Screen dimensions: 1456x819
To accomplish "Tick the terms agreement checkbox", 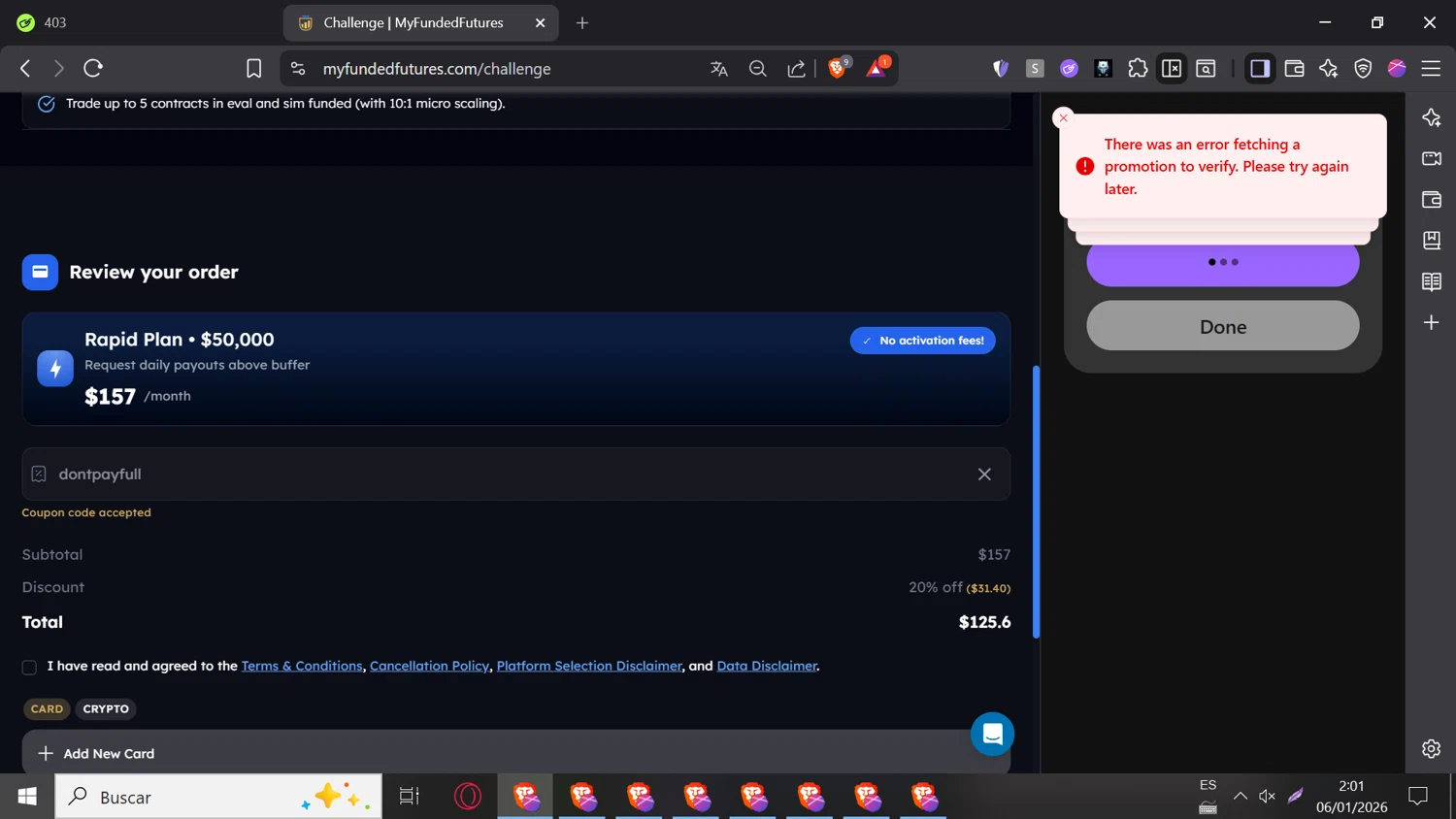I will click(x=29, y=667).
